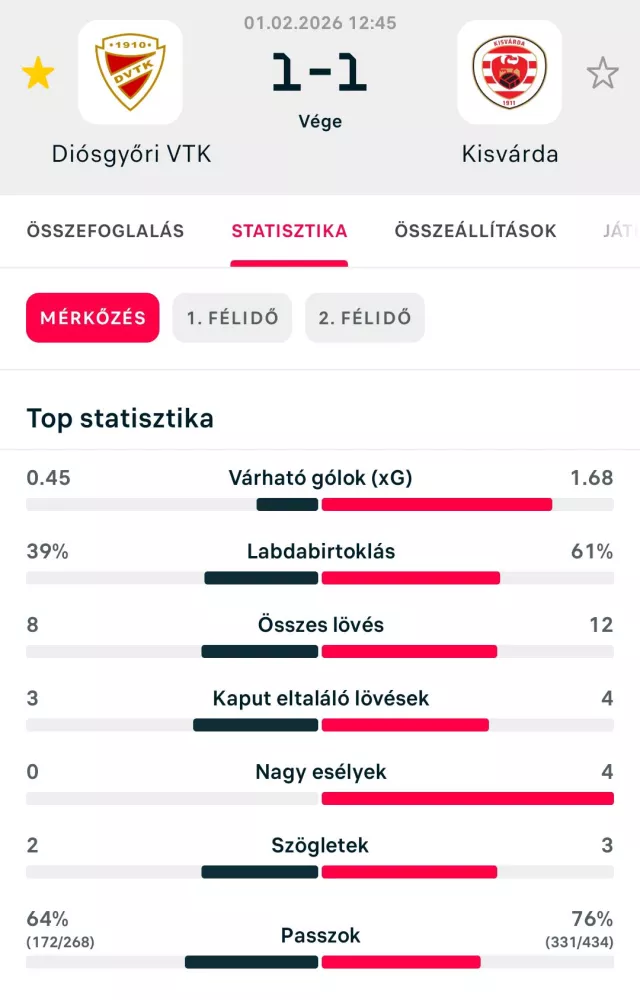
Task: Click the Várható gólok (xG) bar
Action: click(320, 504)
